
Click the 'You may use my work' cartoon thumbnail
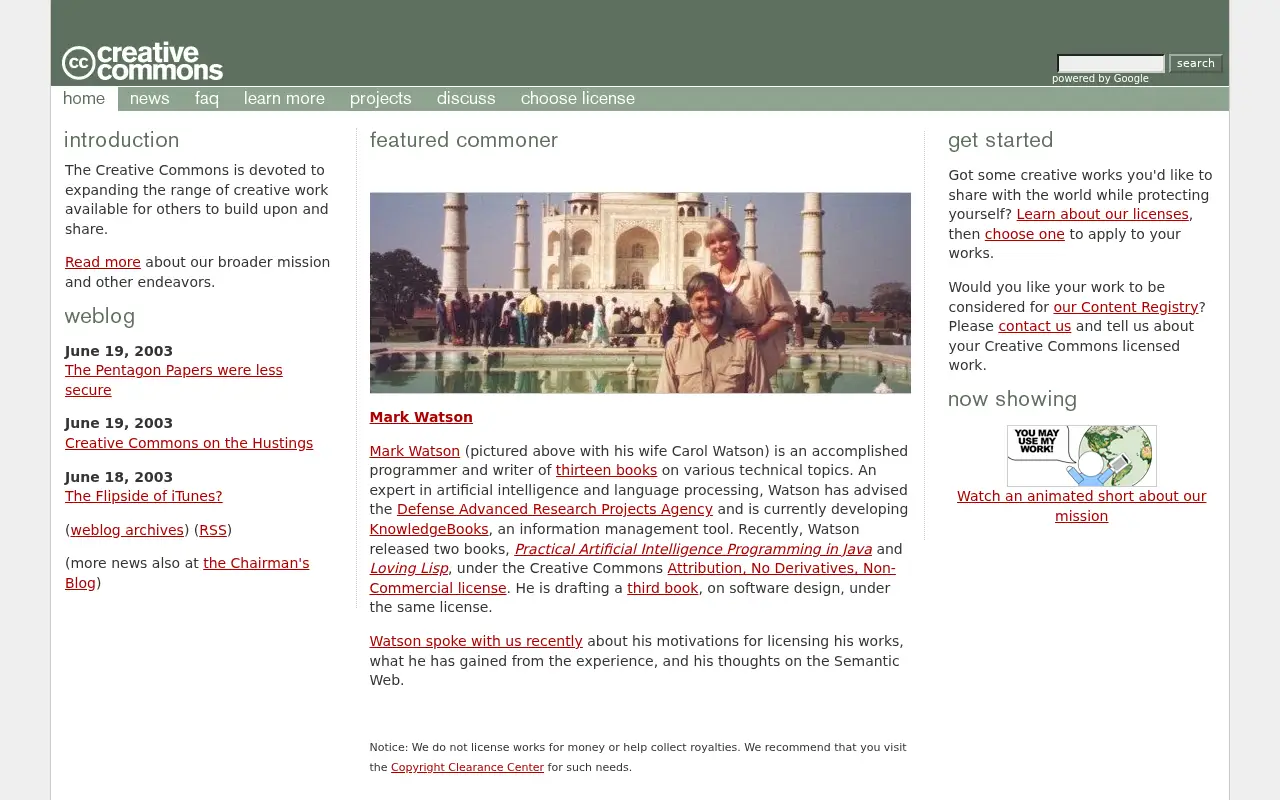[x=1082, y=456]
